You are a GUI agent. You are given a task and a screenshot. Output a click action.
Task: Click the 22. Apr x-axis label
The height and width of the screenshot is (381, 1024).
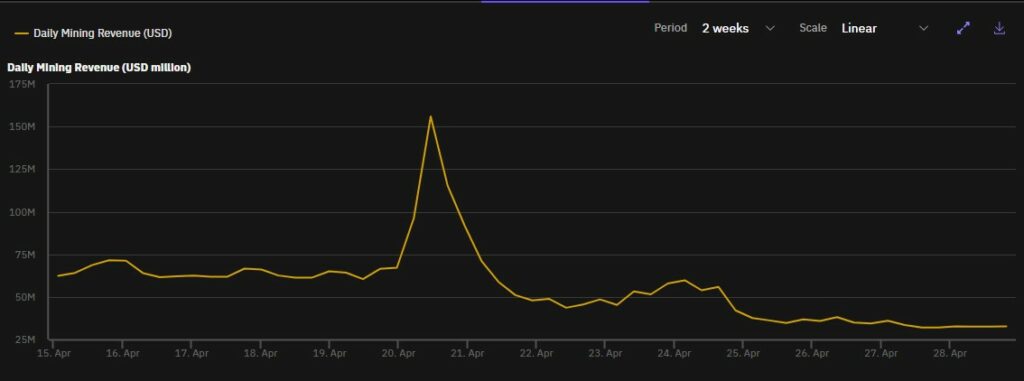click(x=536, y=354)
